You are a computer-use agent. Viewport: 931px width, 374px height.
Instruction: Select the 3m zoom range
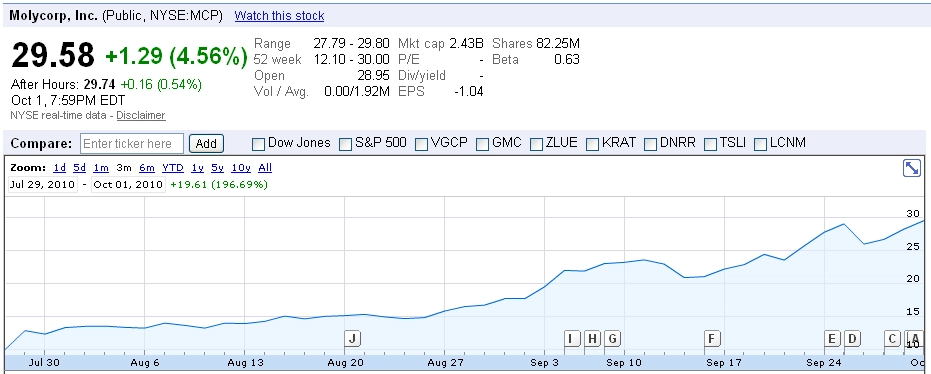point(124,168)
